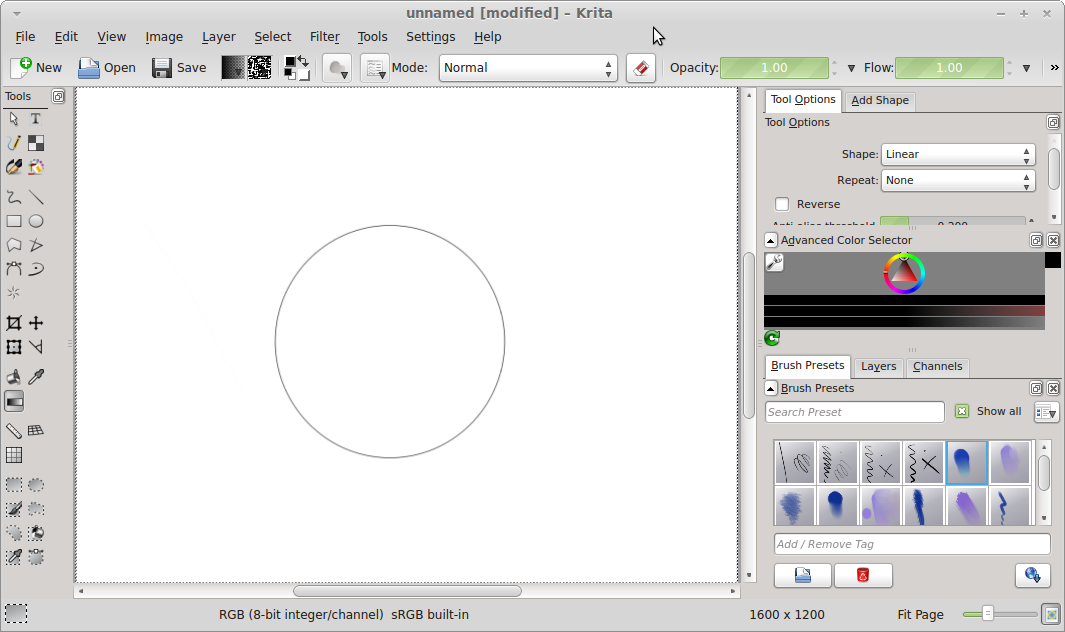Select the straight Line tool
The width and height of the screenshot is (1065, 632).
pyautogui.click(x=36, y=197)
